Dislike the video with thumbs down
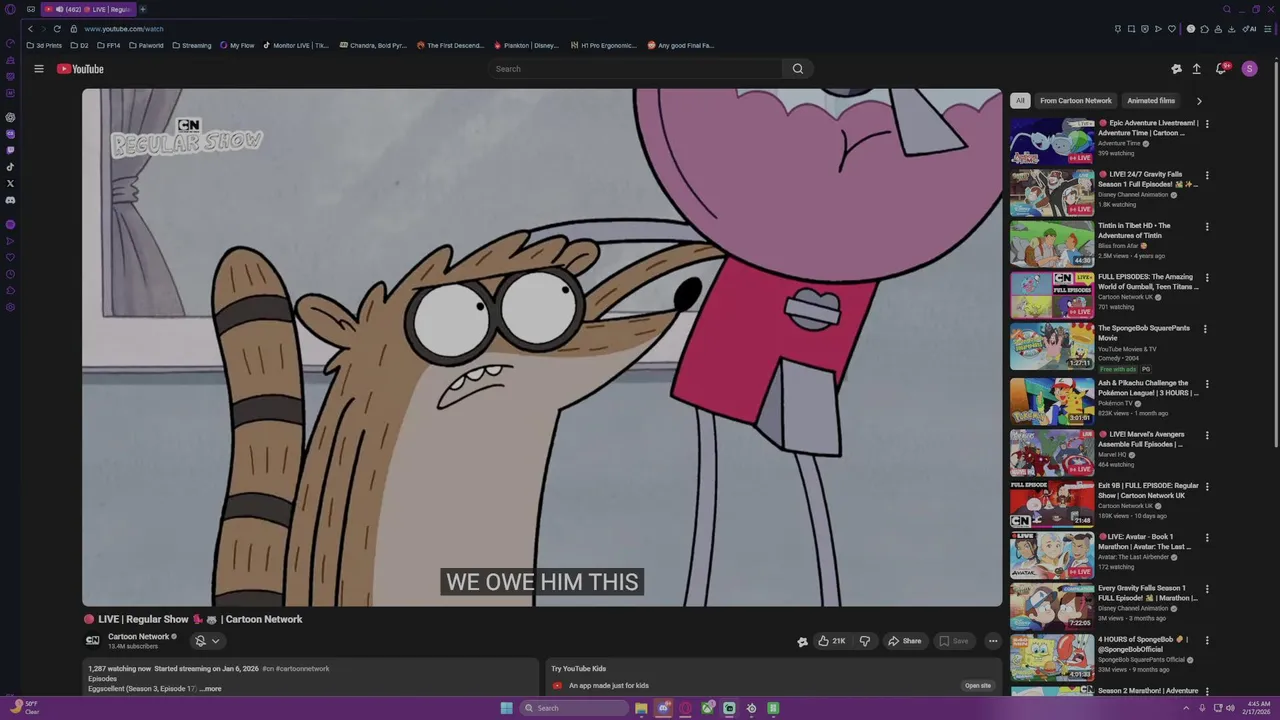This screenshot has height=720, width=1280. (x=865, y=641)
